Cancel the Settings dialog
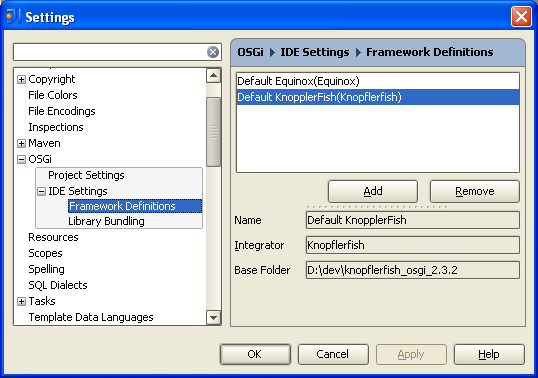 pyautogui.click(x=333, y=354)
